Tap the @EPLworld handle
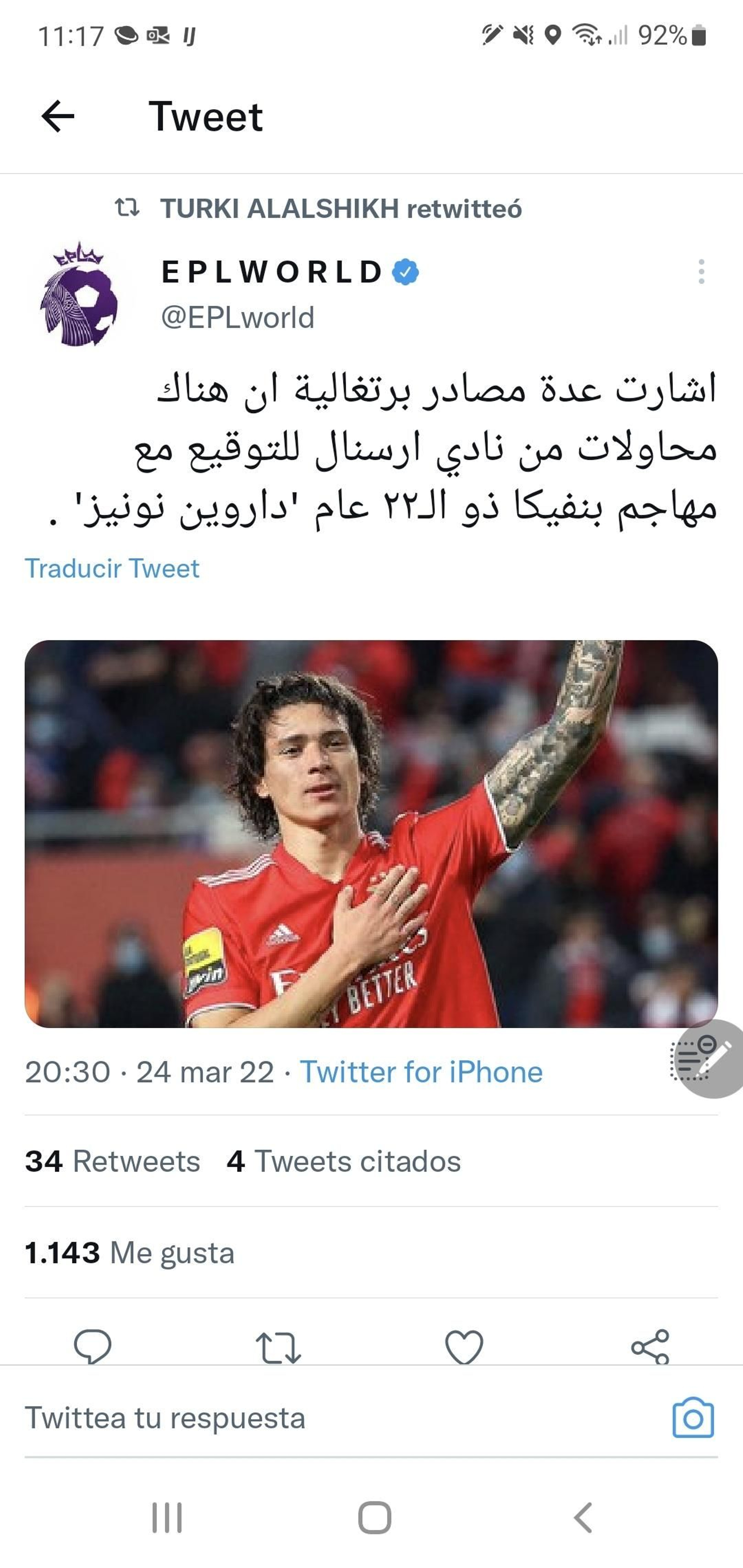Viewport: 743px width, 1568px height. pyautogui.click(x=237, y=317)
